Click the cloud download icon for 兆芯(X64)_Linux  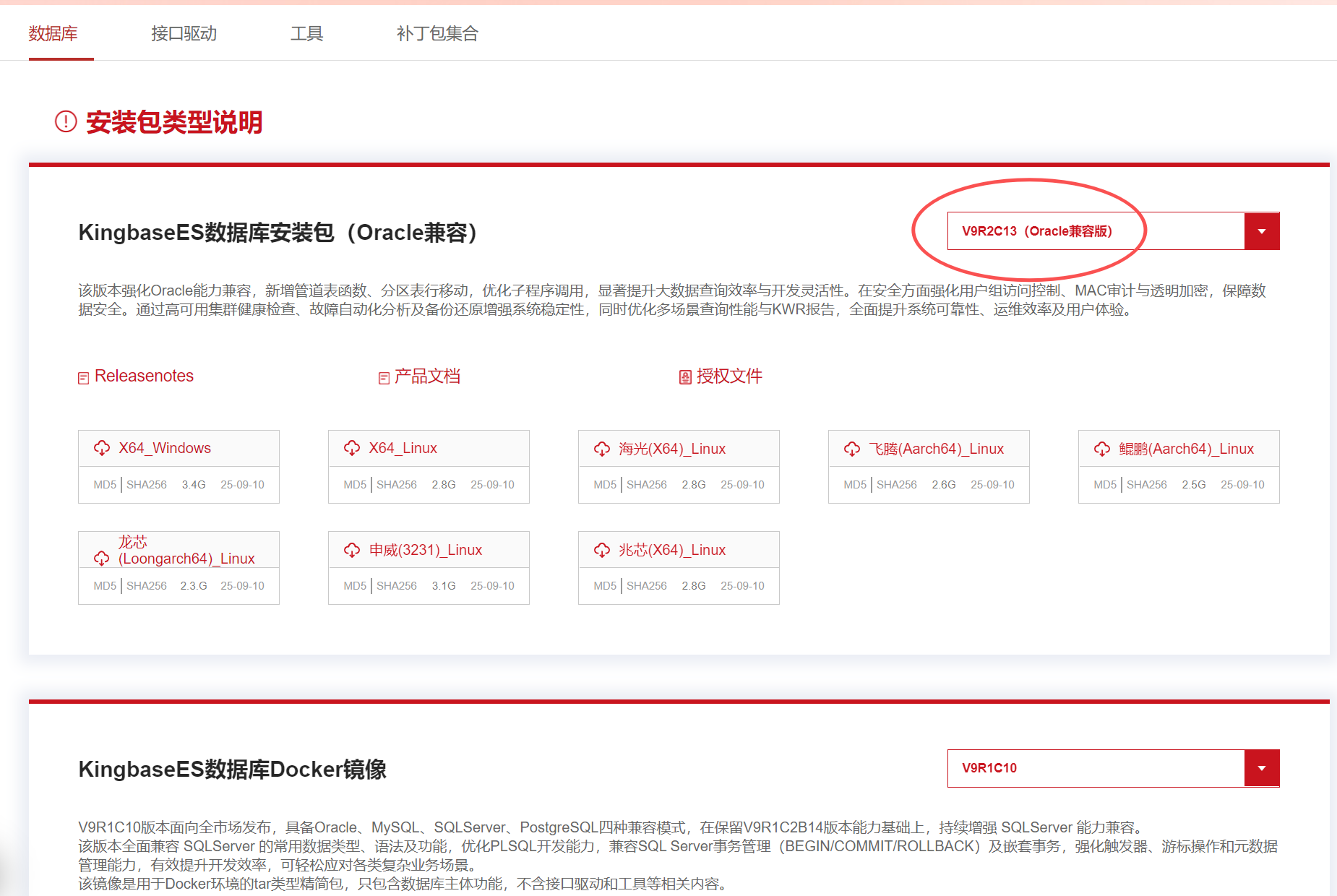click(602, 550)
